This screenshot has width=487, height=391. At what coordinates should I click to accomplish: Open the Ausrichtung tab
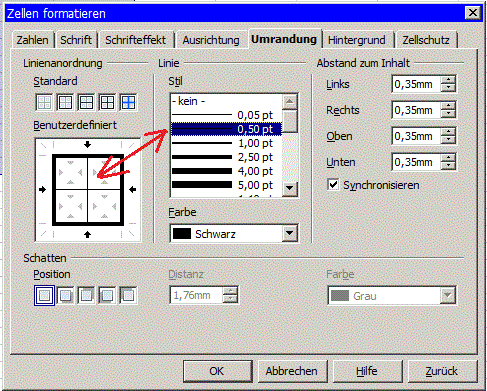click(x=211, y=40)
